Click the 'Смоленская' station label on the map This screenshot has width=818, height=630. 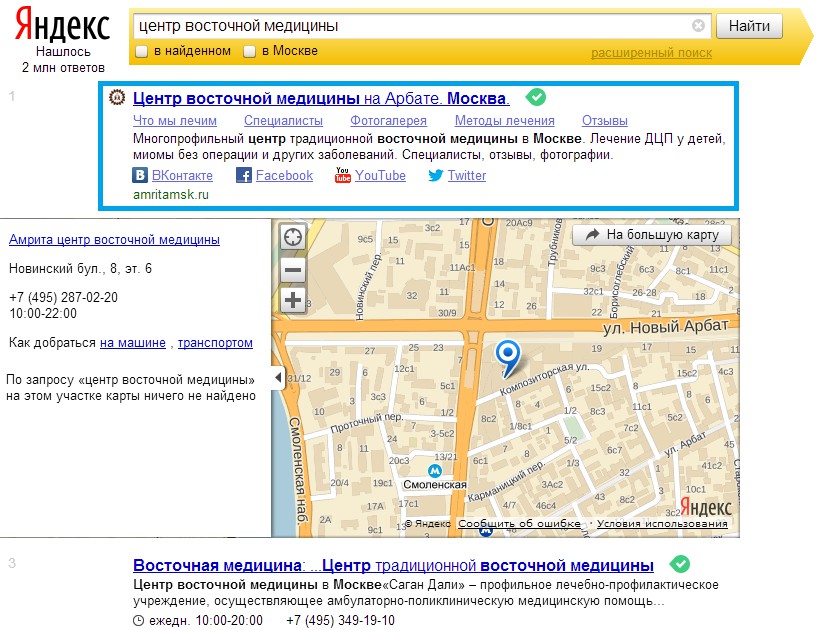click(x=435, y=484)
